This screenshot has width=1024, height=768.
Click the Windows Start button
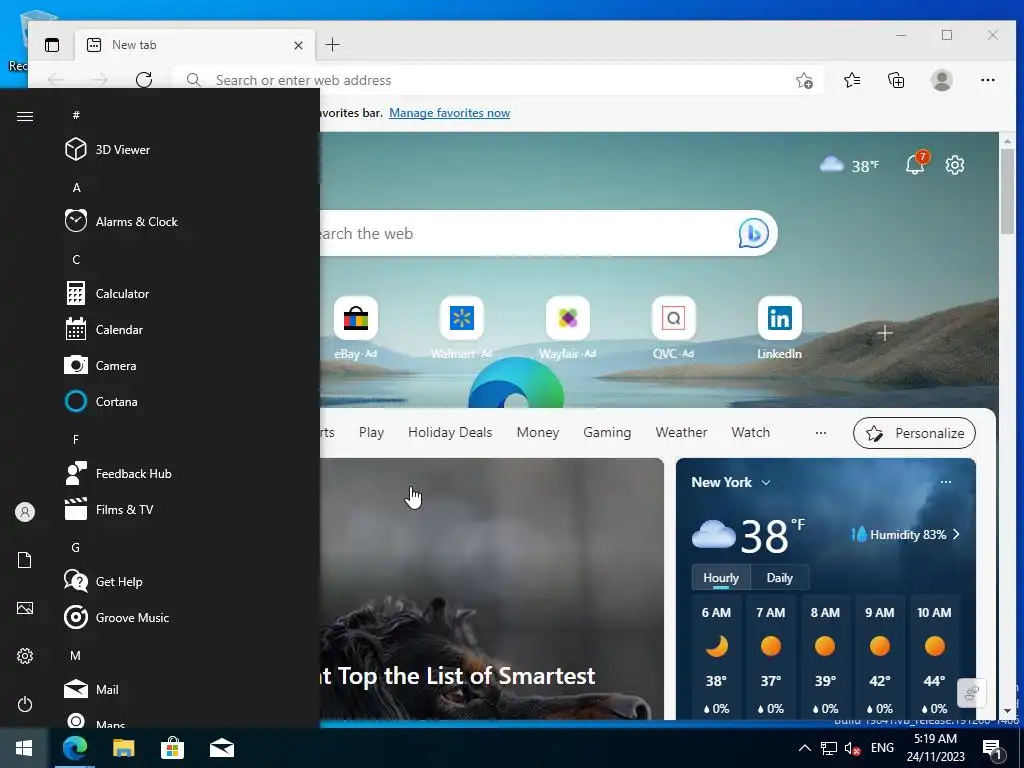[24, 748]
